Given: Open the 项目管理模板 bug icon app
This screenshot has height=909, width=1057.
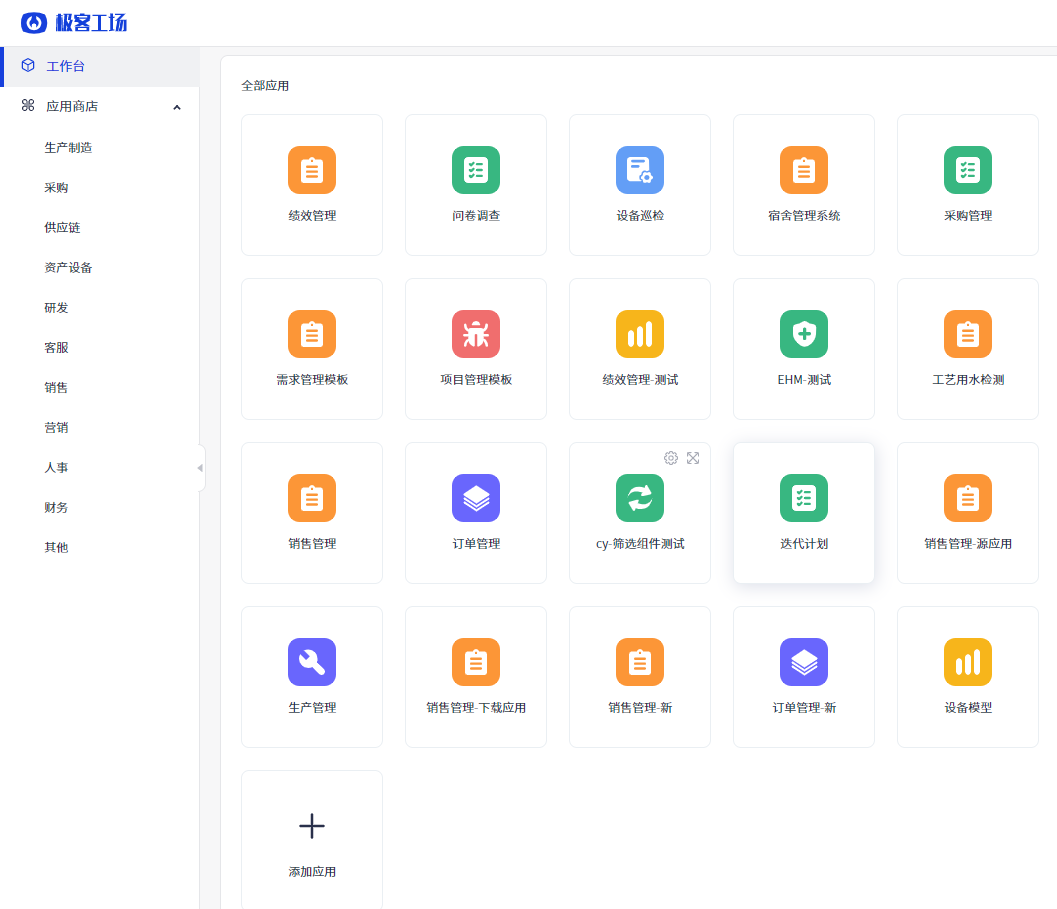Looking at the screenshot, I should (x=476, y=334).
